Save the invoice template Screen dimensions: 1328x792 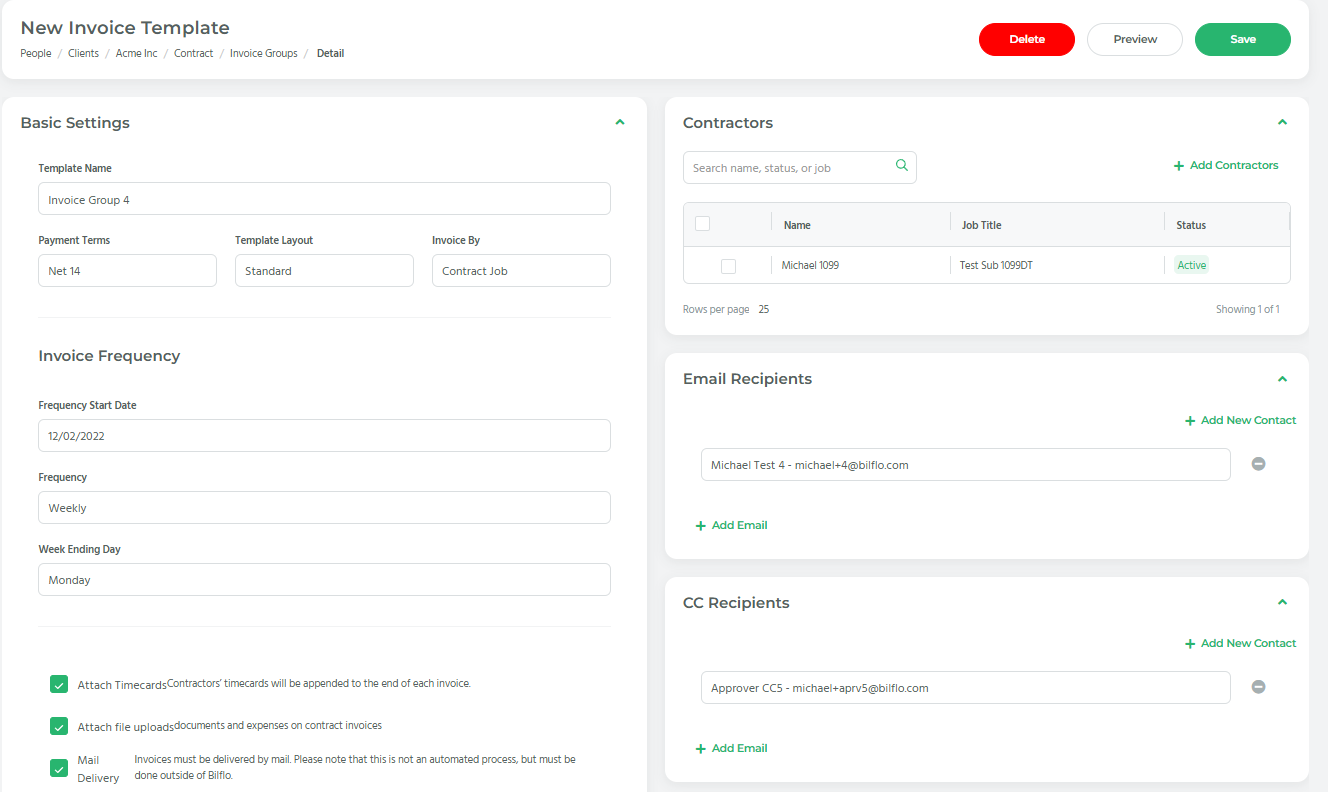click(1243, 39)
